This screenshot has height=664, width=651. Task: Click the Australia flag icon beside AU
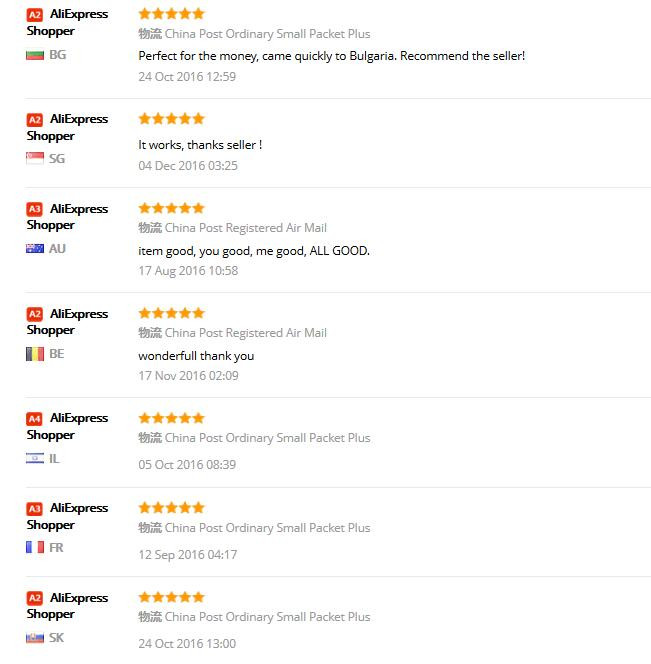tap(35, 249)
